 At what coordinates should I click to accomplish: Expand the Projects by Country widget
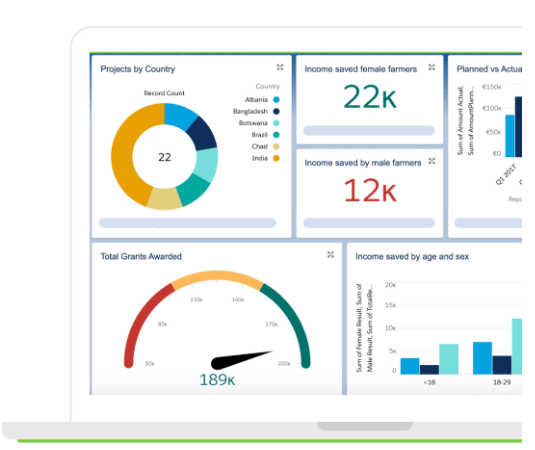280,67
